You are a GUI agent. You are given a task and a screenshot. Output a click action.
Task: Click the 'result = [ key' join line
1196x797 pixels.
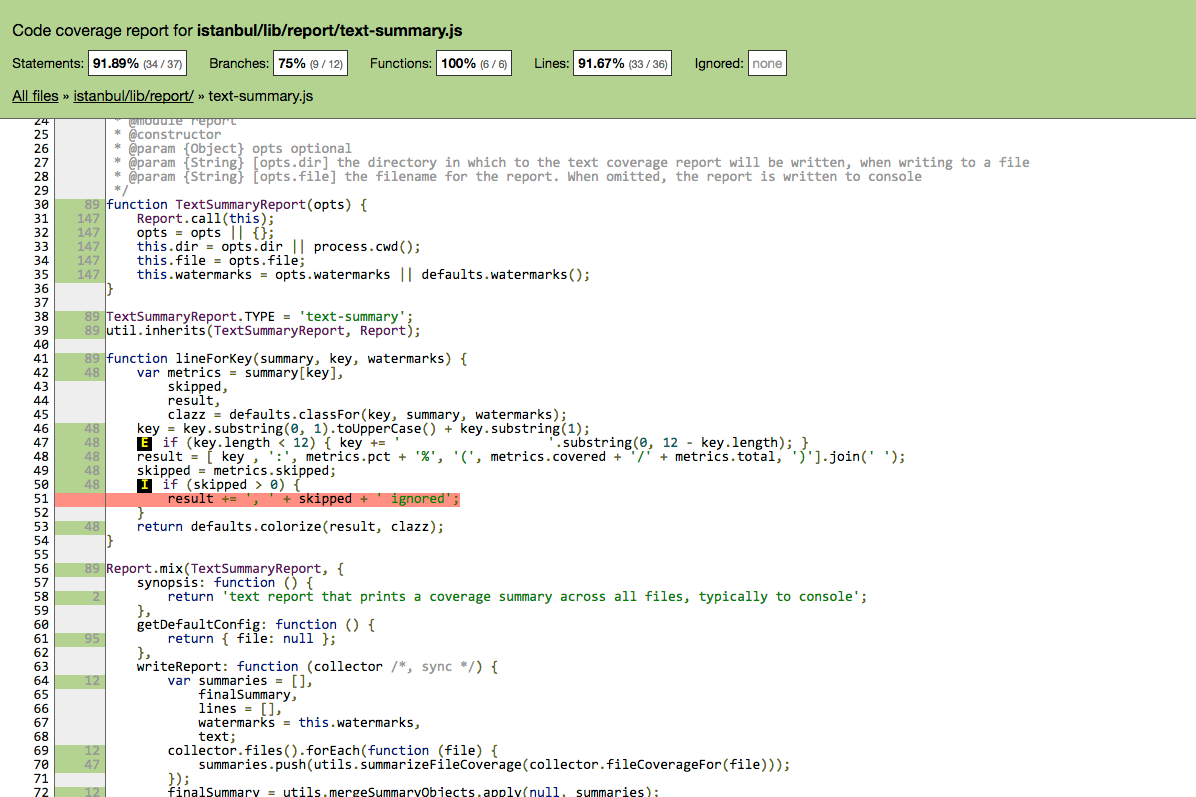tap(521, 457)
